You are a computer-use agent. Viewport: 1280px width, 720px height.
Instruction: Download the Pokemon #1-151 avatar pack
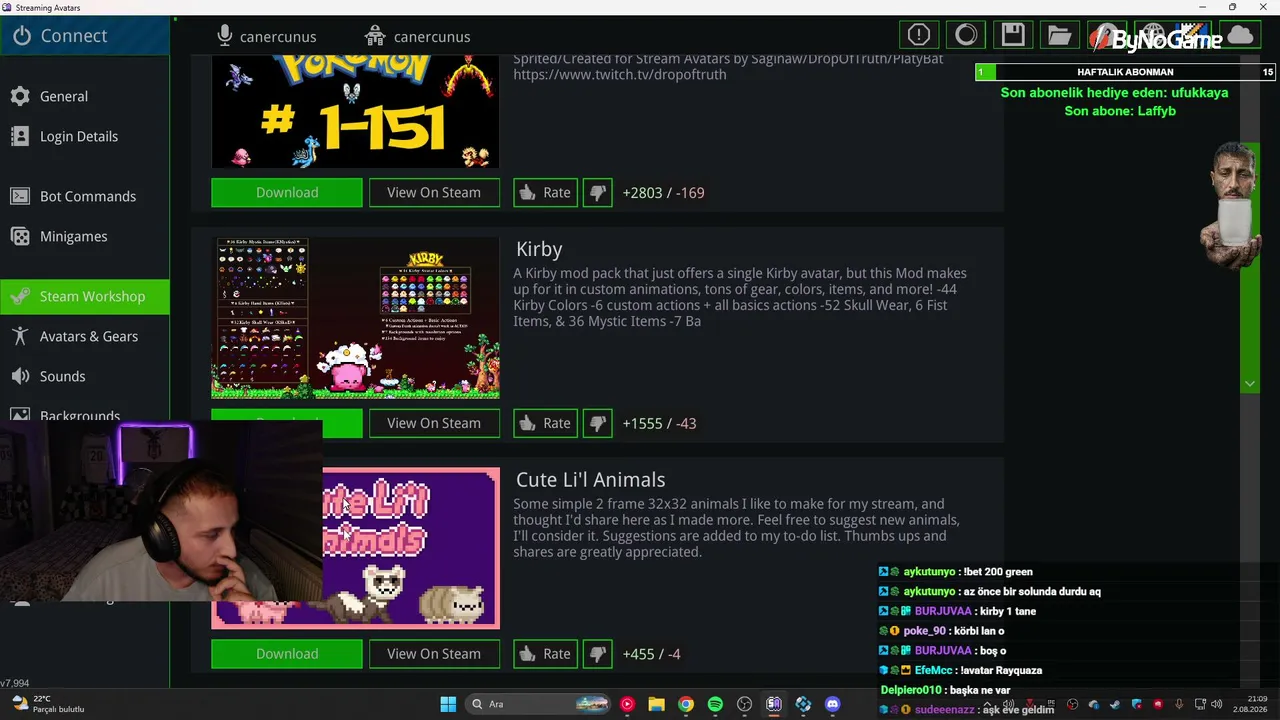(x=287, y=193)
